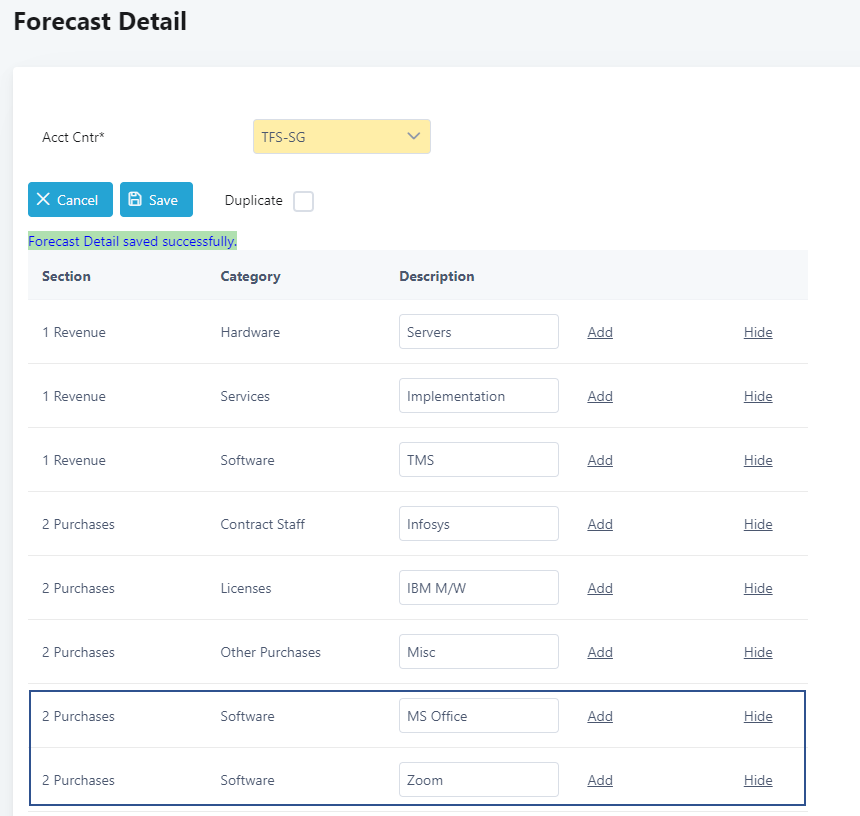Hide the Implementation services row
This screenshot has height=816, width=860.
[x=758, y=396]
